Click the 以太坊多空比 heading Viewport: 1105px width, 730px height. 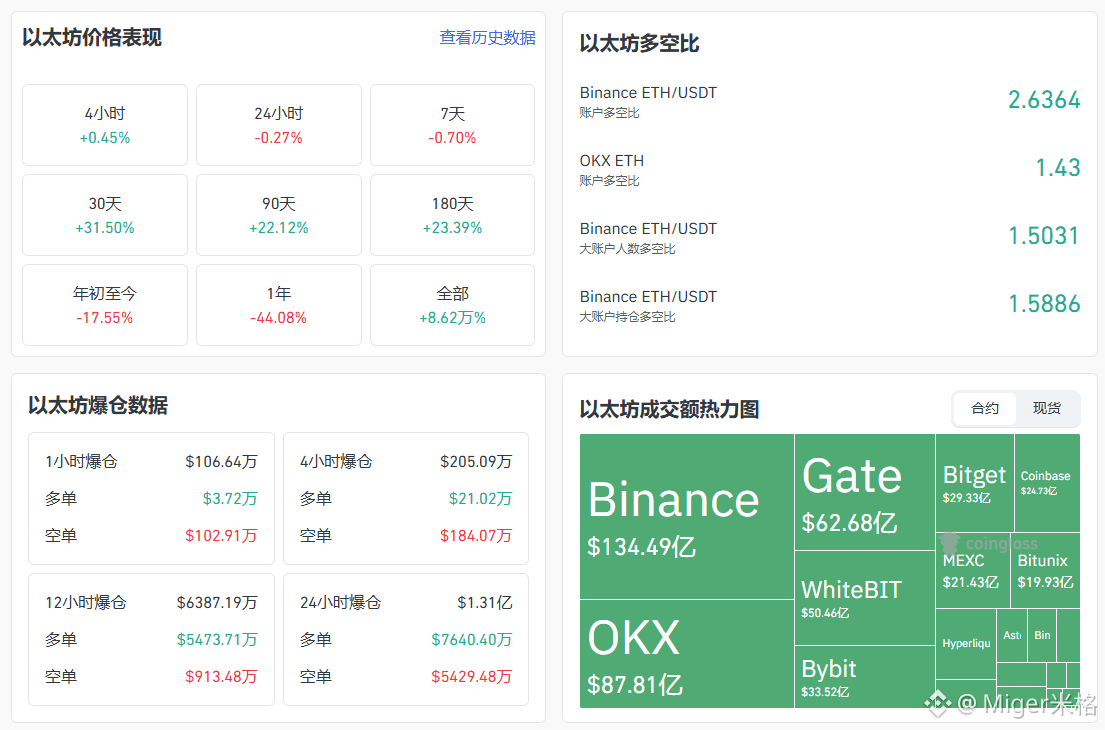coord(639,44)
